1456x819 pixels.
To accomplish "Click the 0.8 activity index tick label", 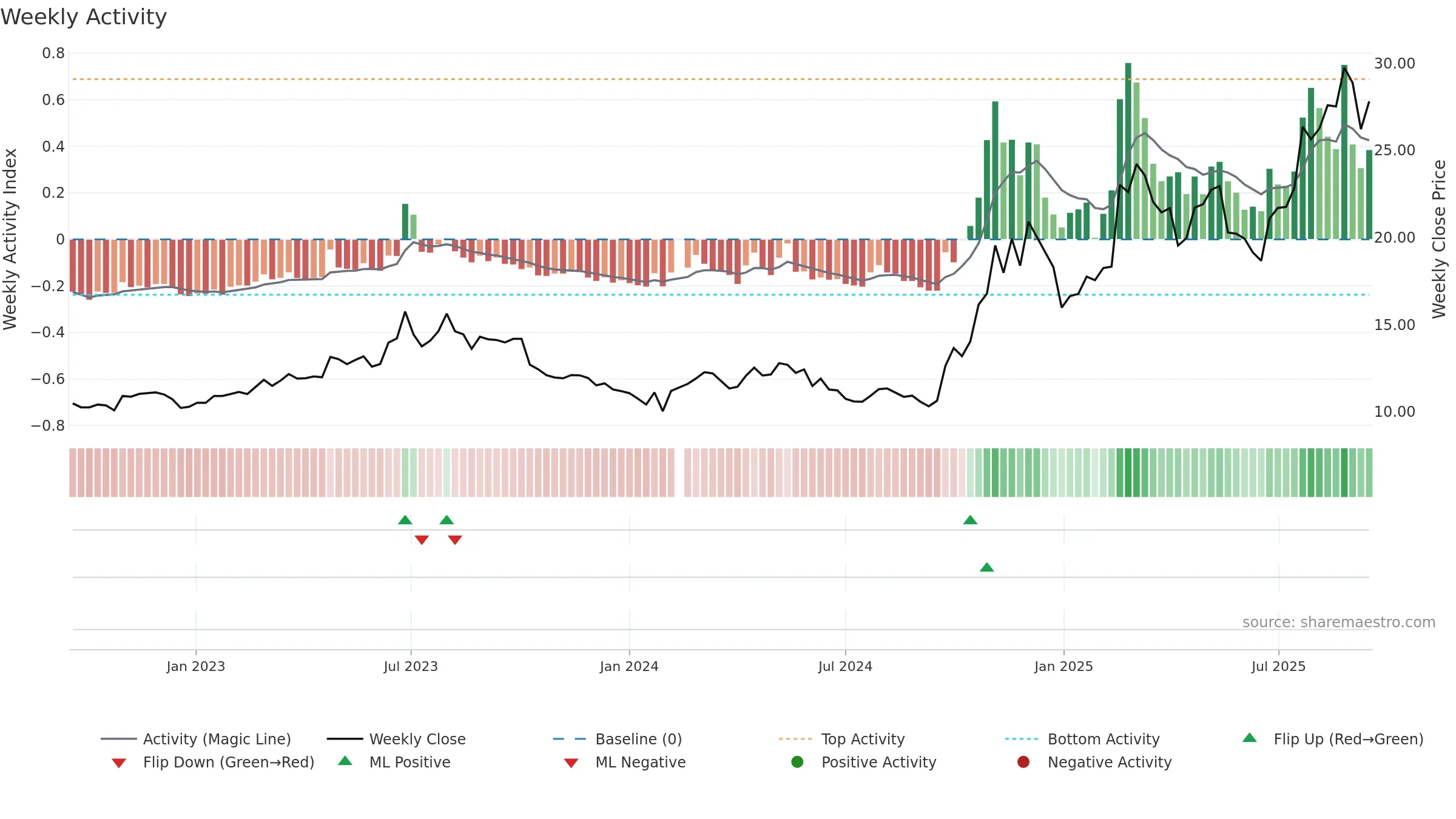I will tap(53, 53).
